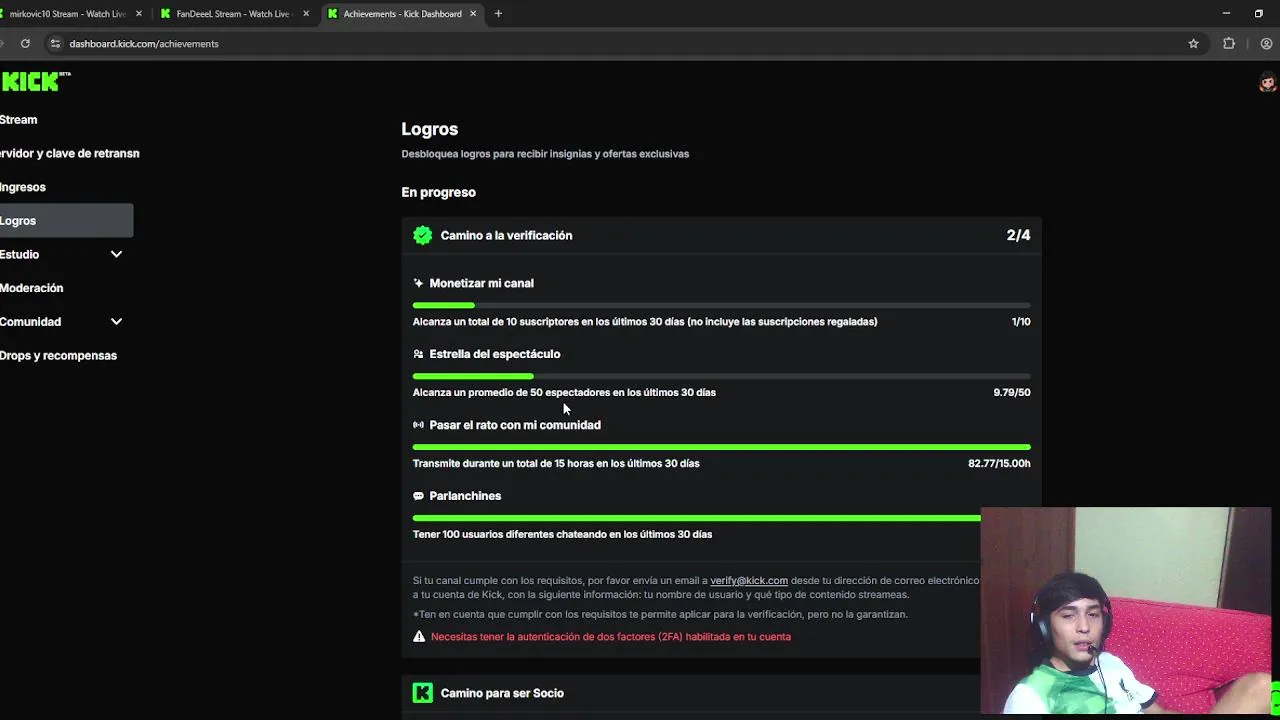Open Moderación in the sidebar
Viewport: 1280px width, 720px height.
[32, 288]
